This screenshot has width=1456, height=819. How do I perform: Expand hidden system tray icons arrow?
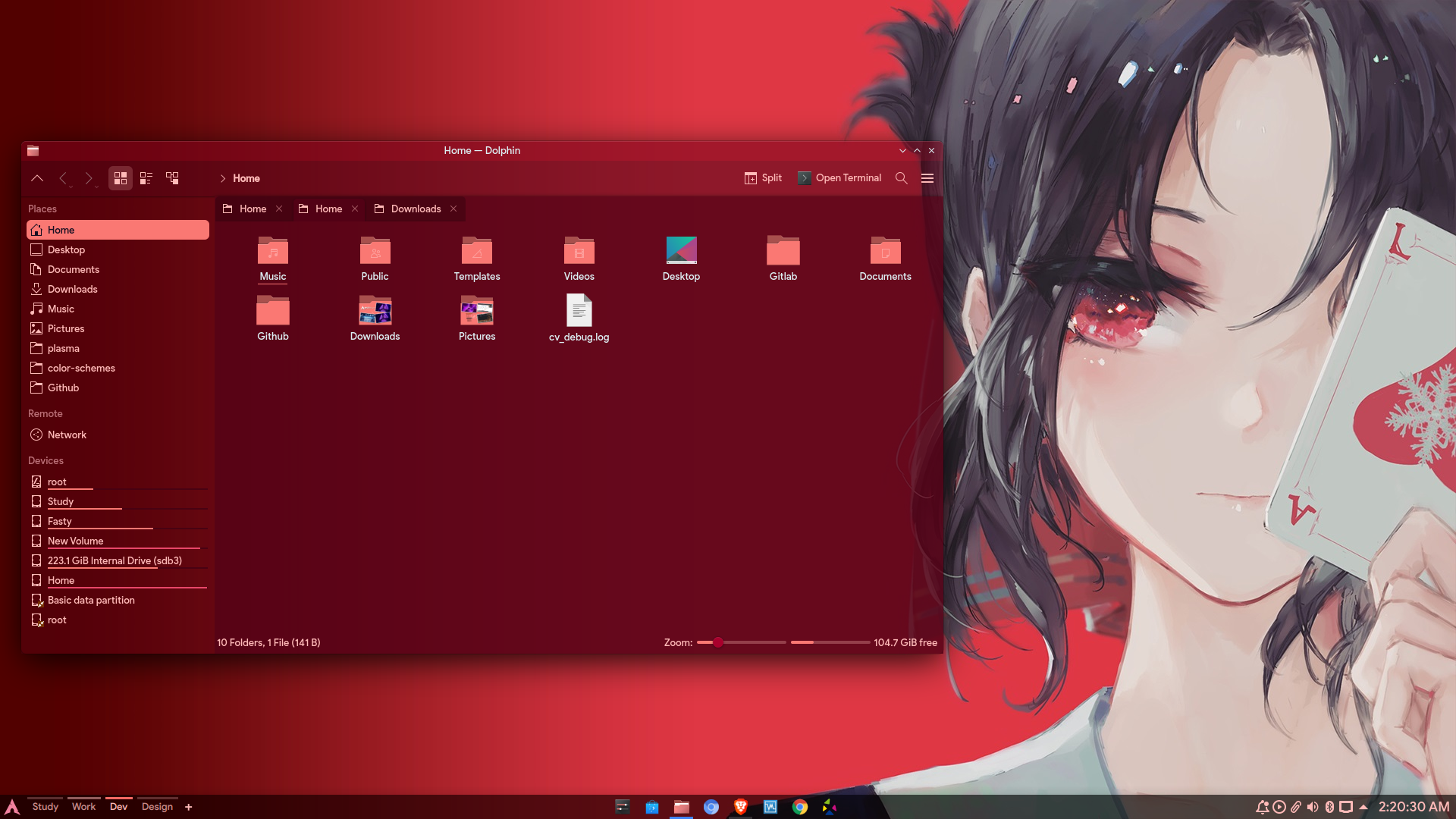pyautogui.click(x=1363, y=807)
